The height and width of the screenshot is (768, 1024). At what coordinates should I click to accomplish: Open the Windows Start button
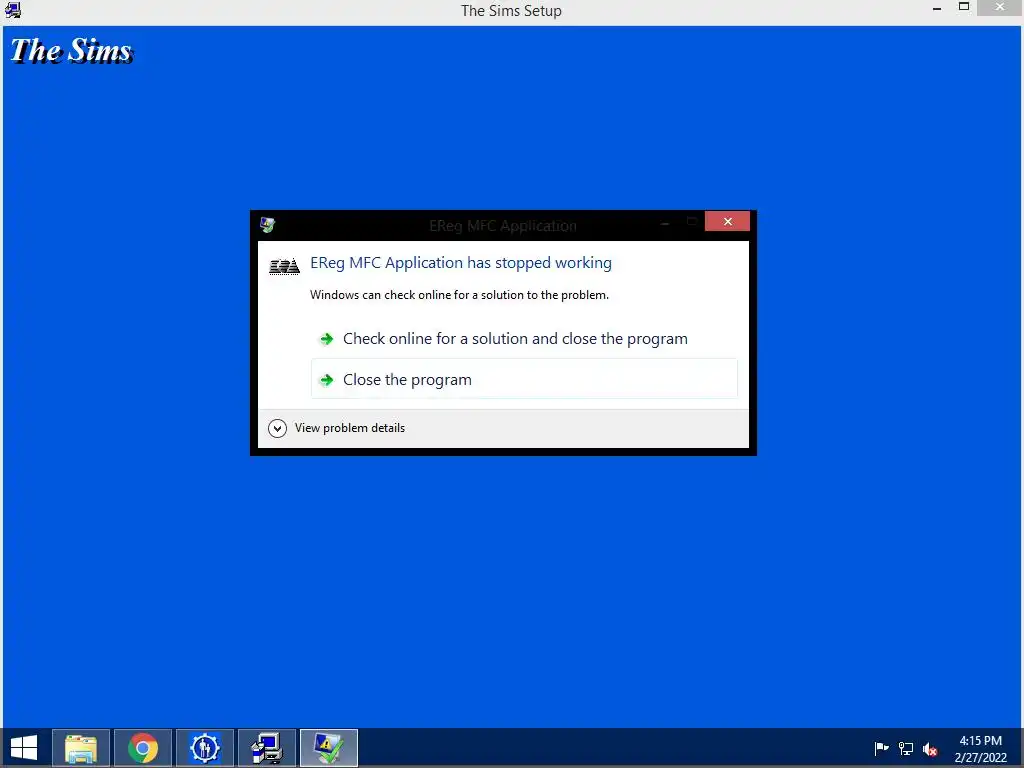(24, 748)
